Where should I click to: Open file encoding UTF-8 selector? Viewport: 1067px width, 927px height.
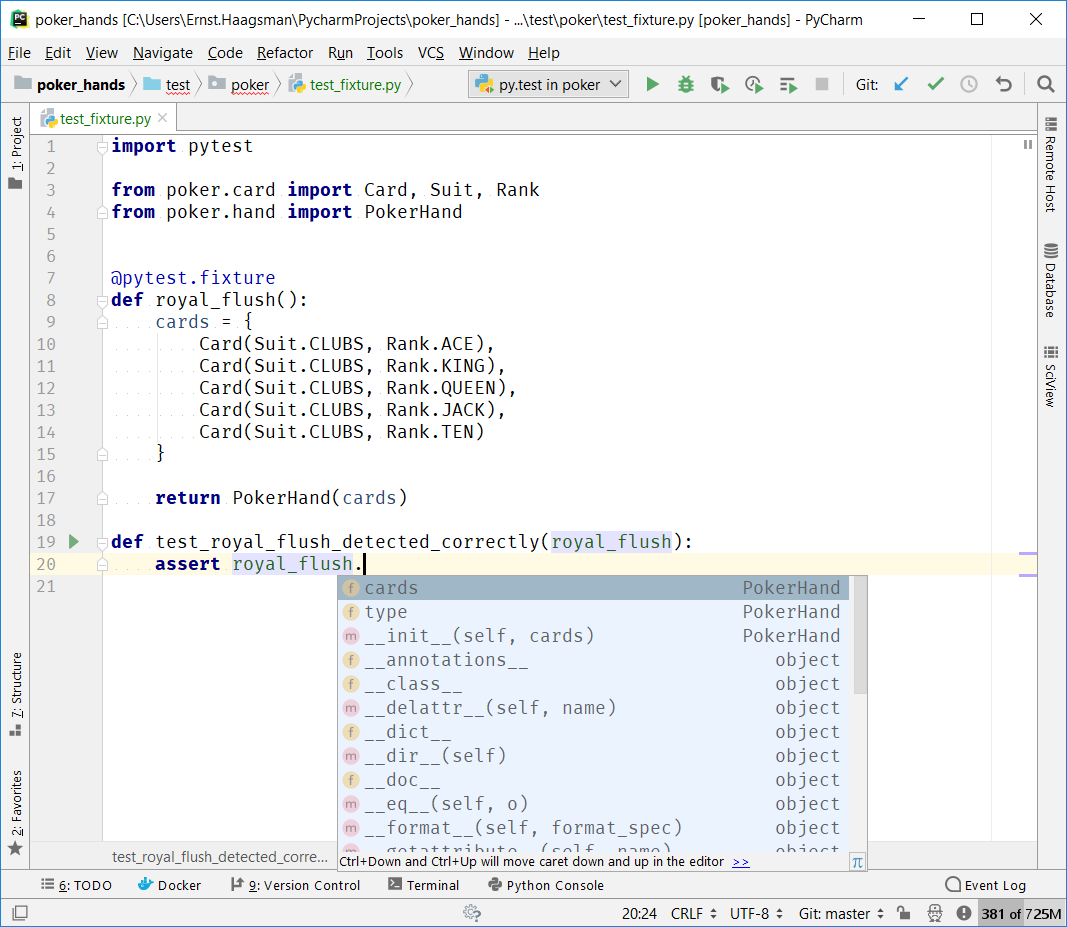coord(757,913)
